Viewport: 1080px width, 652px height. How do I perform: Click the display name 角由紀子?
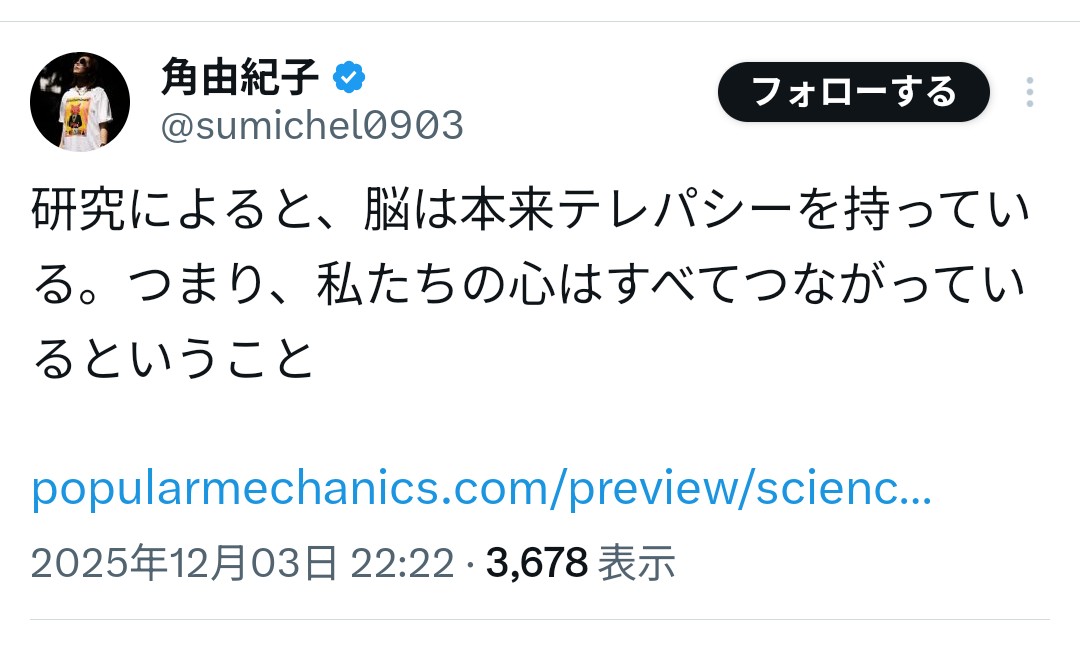click(240, 78)
